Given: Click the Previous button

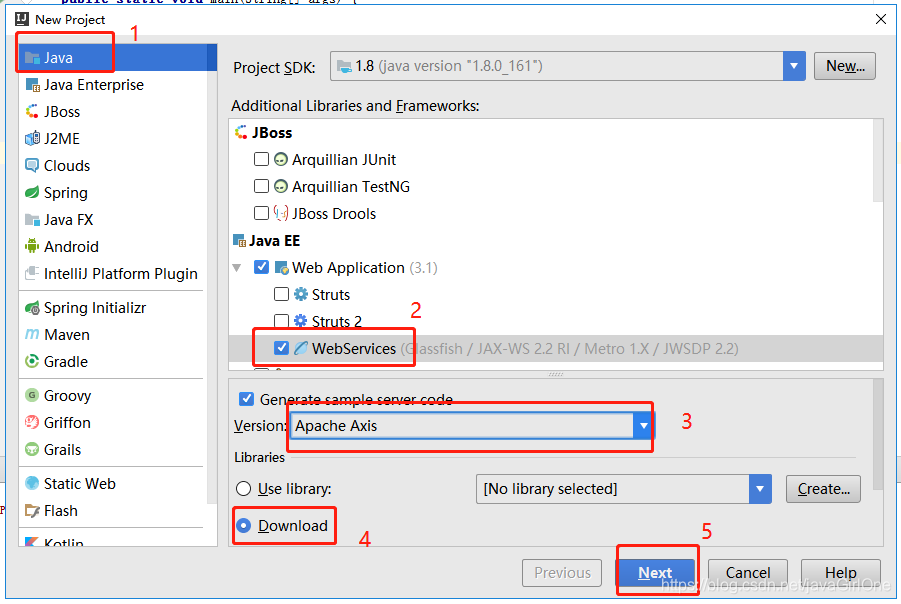Looking at the screenshot, I should pos(562,573).
